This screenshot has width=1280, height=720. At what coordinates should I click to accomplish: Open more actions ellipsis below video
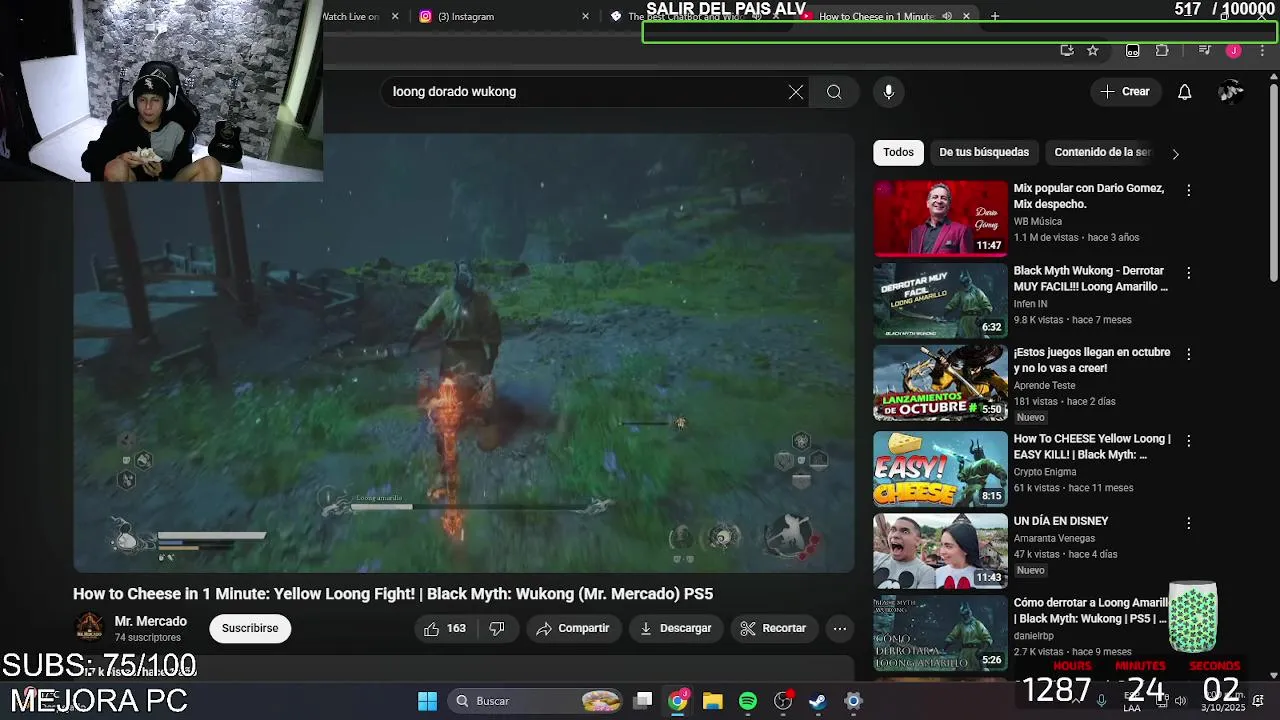(840, 628)
